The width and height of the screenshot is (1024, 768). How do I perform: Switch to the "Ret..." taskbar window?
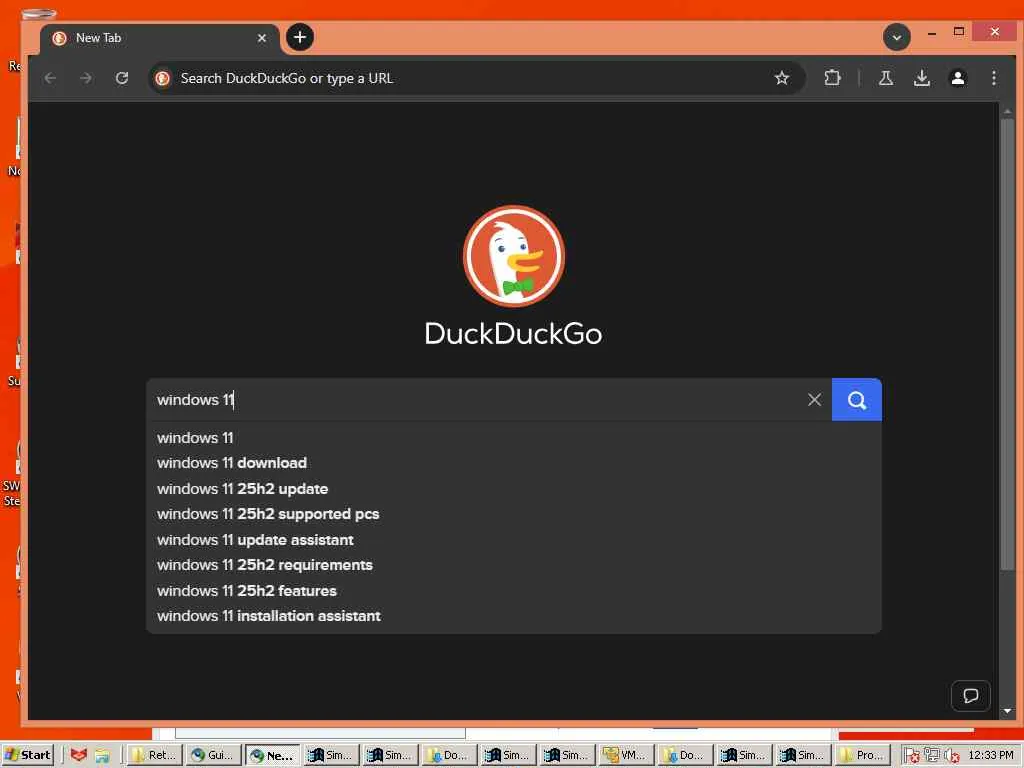pyautogui.click(x=154, y=755)
